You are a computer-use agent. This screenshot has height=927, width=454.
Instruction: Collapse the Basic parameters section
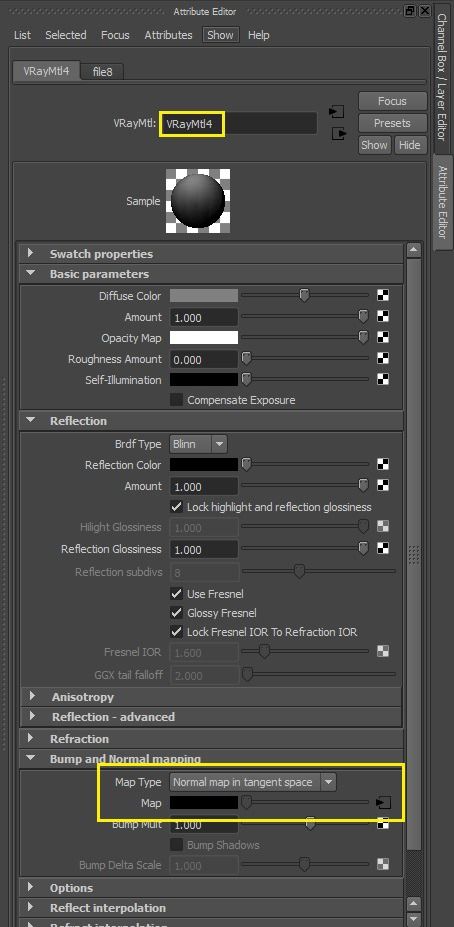[31, 274]
